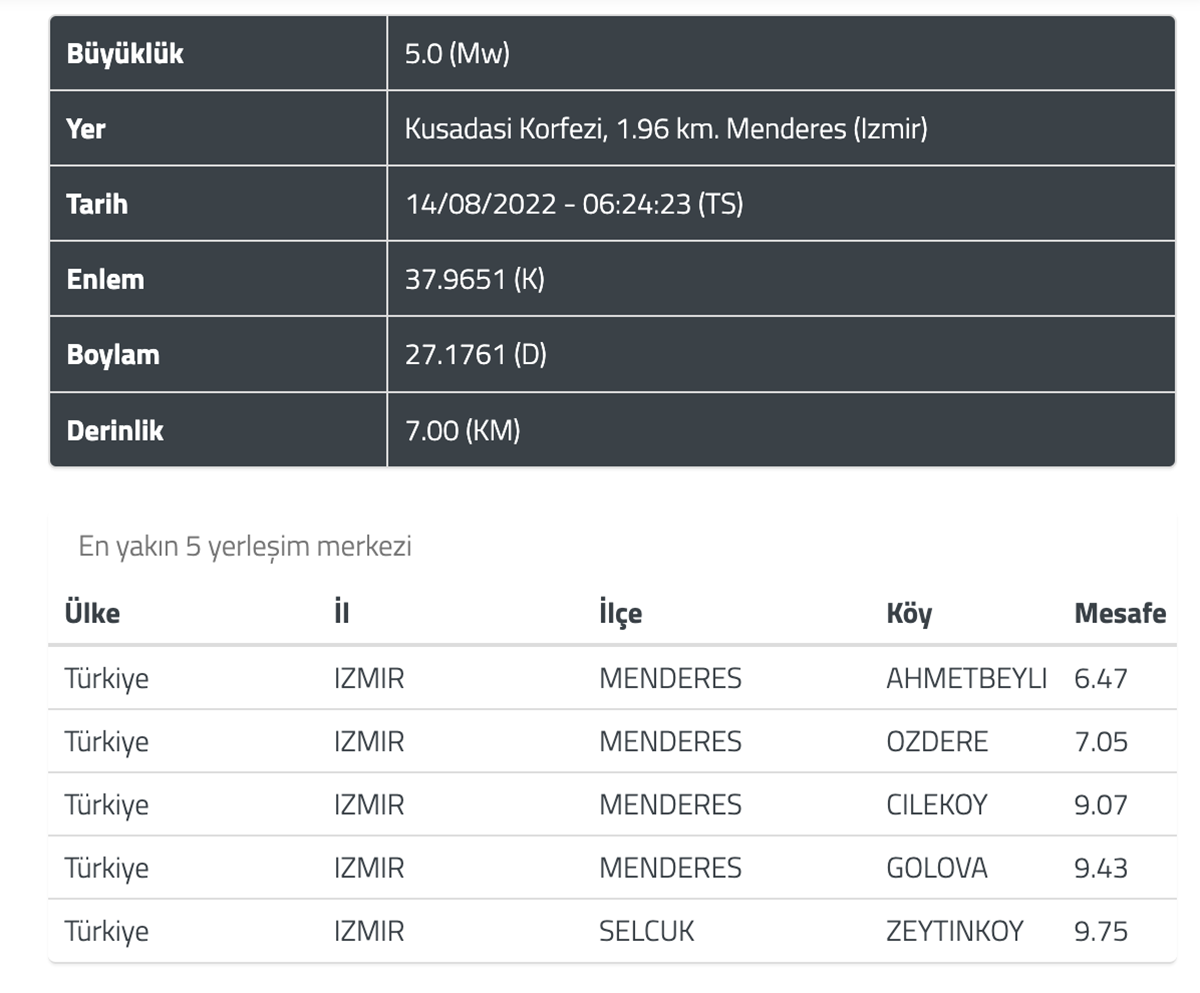
Task: Select the date 14/08/2022 - 06:24:23 value
Action: [574, 204]
